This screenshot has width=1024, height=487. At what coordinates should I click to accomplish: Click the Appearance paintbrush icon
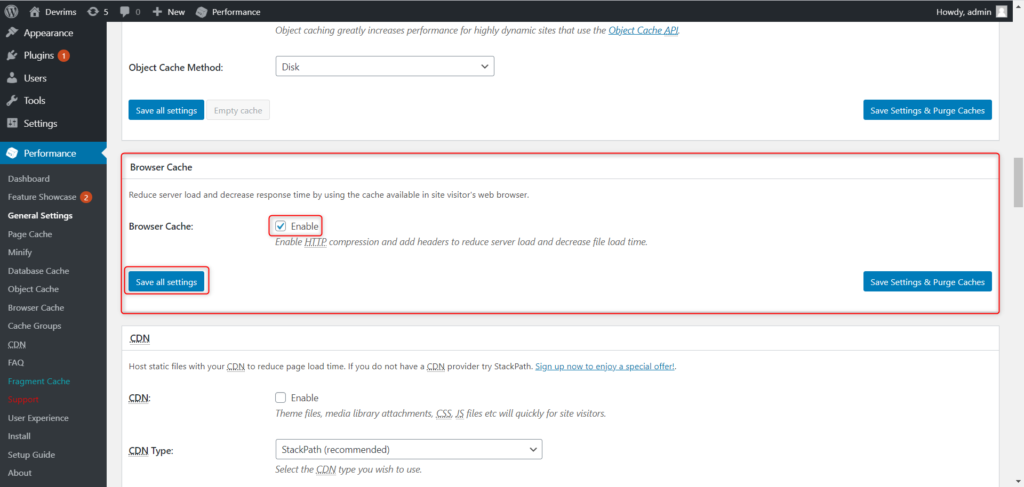click(x=12, y=33)
